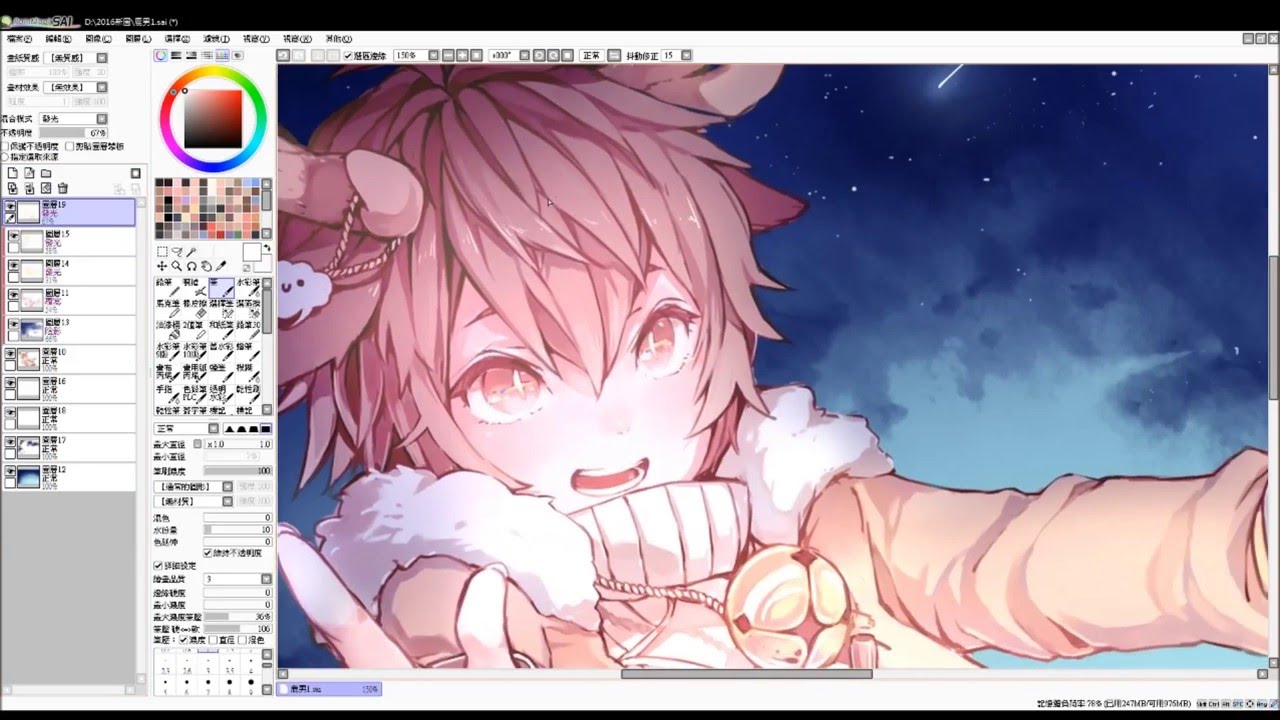Select the 圖層11 layer thumbnail
1280x720 pixels.
click(32, 299)
